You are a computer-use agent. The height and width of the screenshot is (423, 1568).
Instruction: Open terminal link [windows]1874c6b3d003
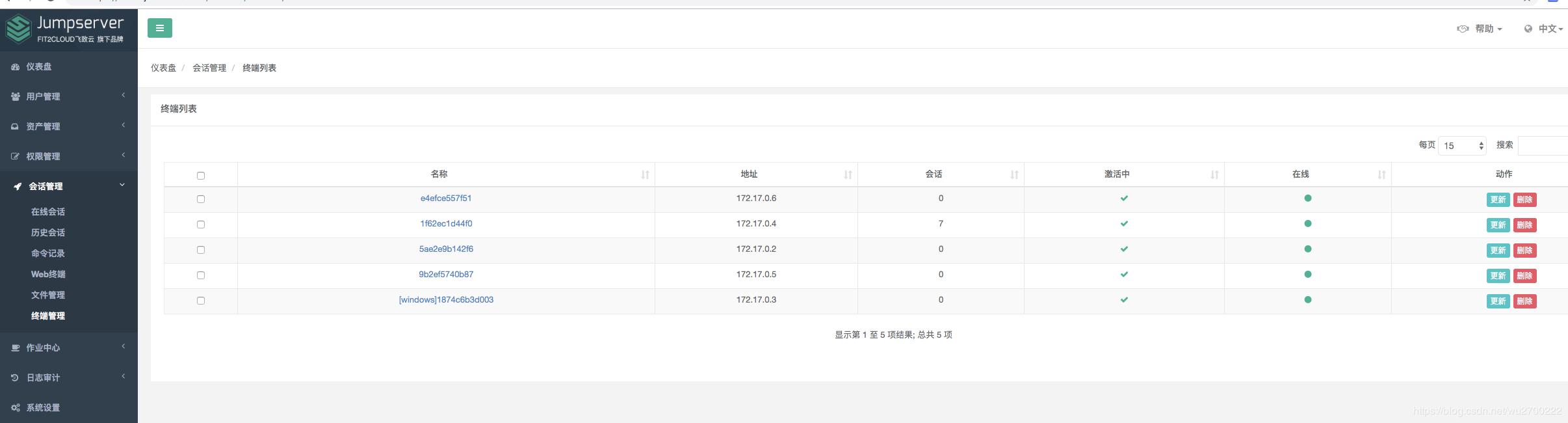pos(446,300)
